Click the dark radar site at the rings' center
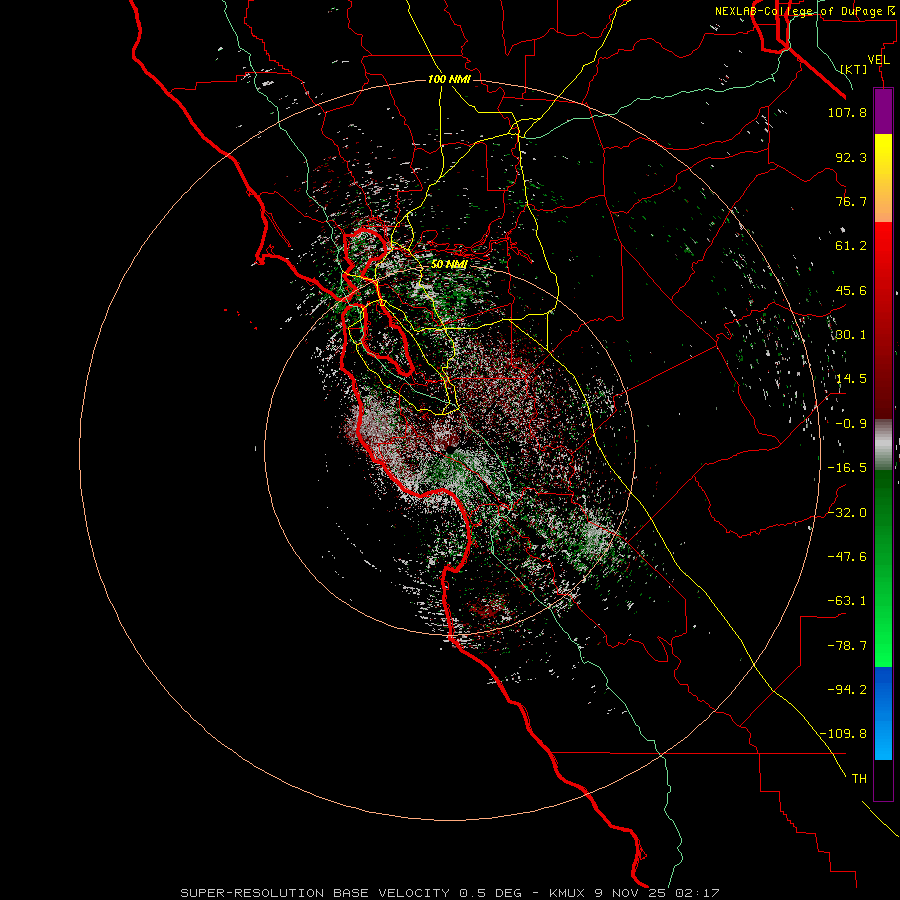Image resolution: width=900 pixels, height=900 pixels. coord(451,449)
